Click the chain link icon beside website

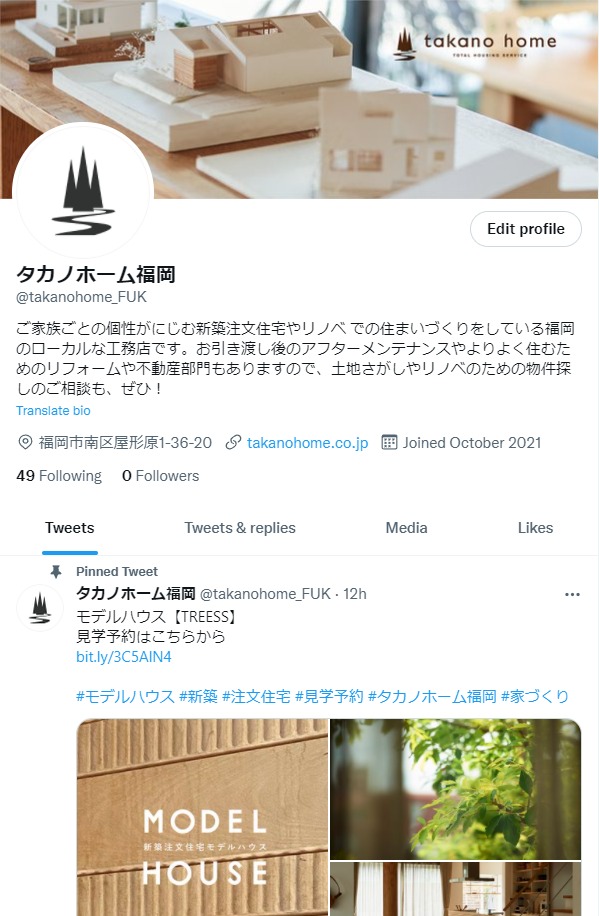[x=233, y=442]
